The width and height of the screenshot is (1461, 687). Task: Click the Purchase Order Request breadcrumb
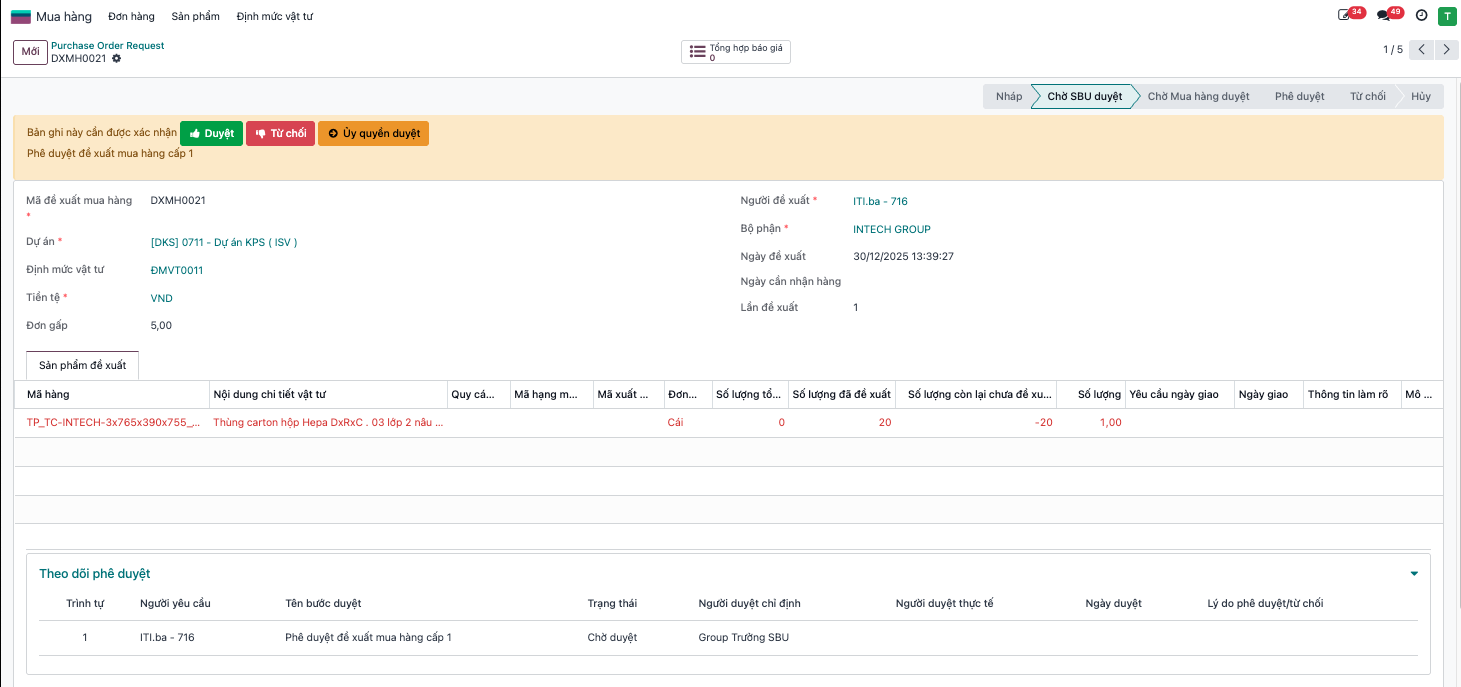[108, 46]
